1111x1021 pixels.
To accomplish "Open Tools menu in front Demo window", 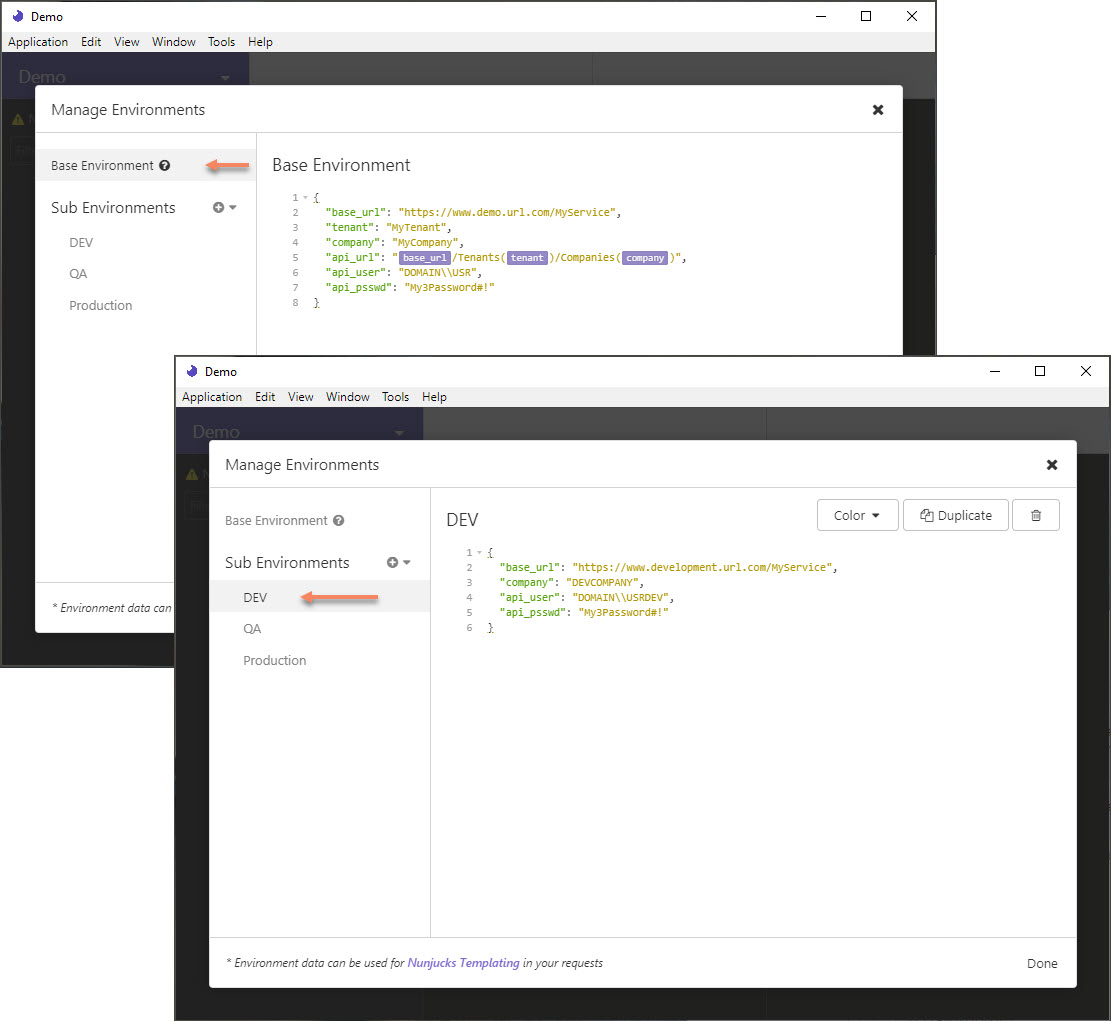I will coord(395,397).
